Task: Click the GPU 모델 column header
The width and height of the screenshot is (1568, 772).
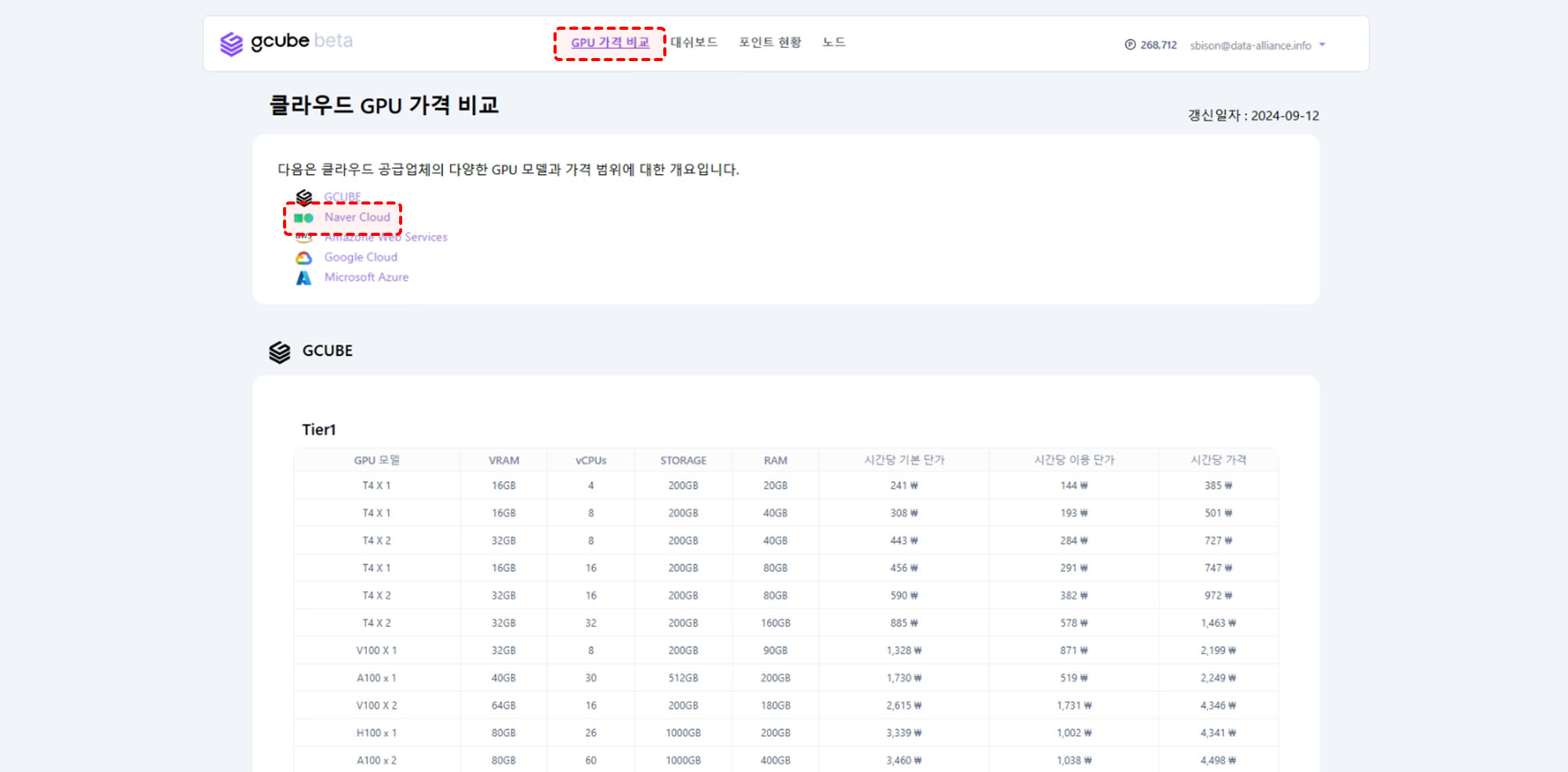Action: [x=377, y=460]
